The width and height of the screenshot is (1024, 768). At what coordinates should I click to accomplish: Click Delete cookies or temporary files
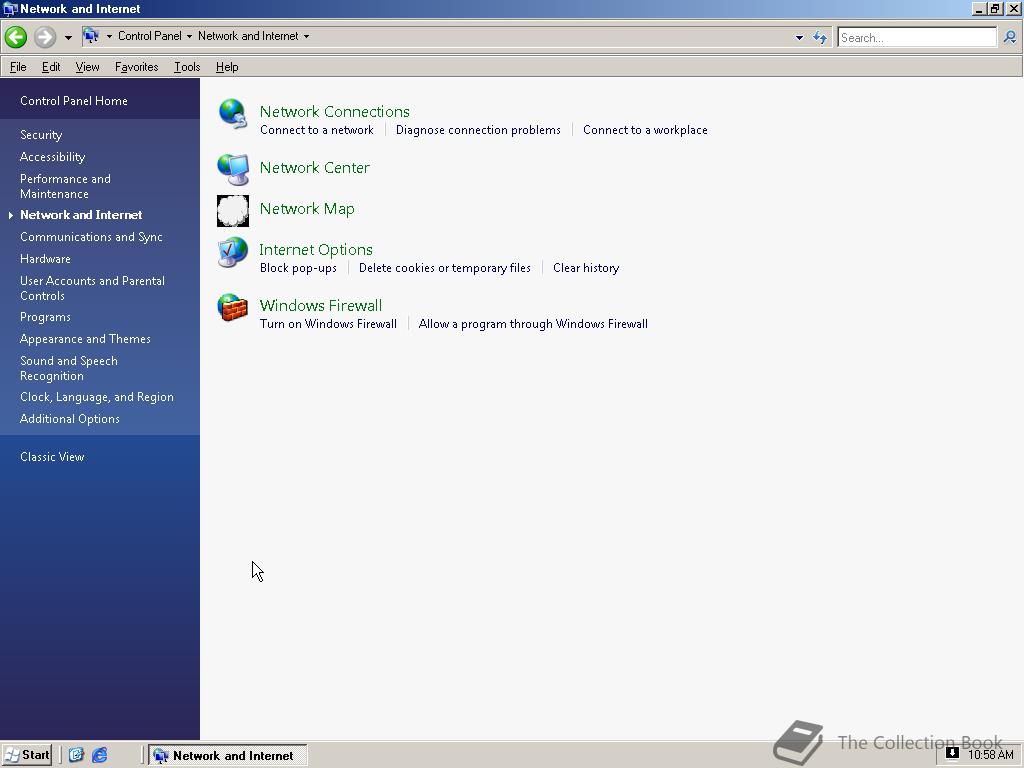point(445,268)
